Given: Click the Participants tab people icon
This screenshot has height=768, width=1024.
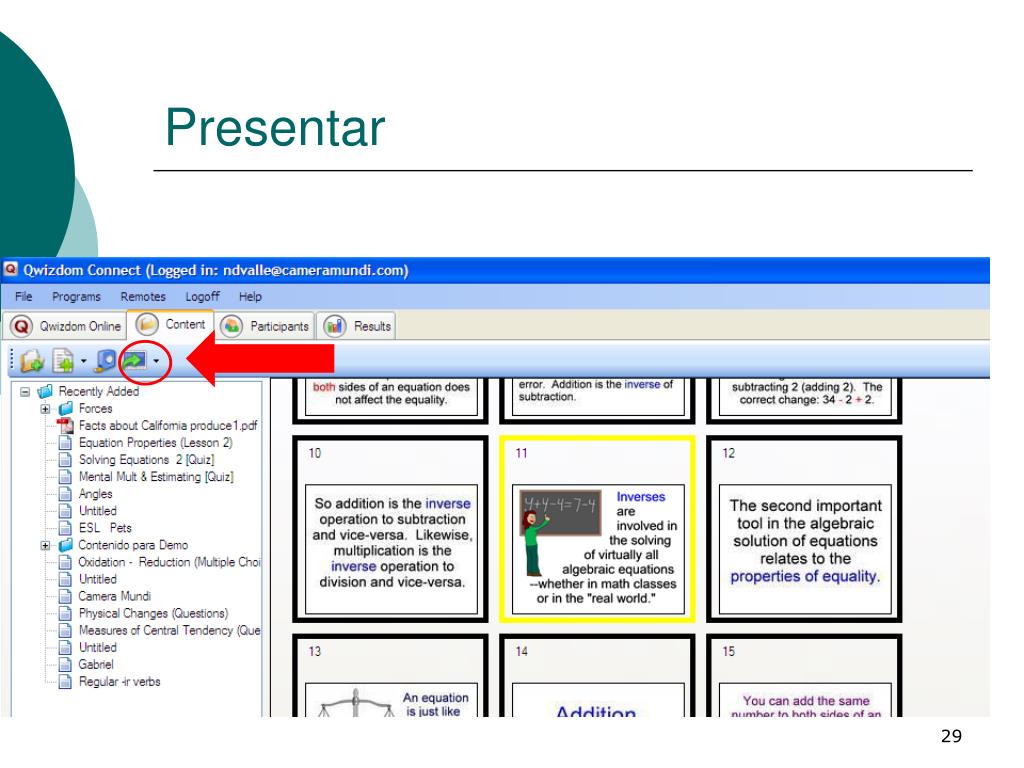Looking at the screenshot, I should point(231,326).
